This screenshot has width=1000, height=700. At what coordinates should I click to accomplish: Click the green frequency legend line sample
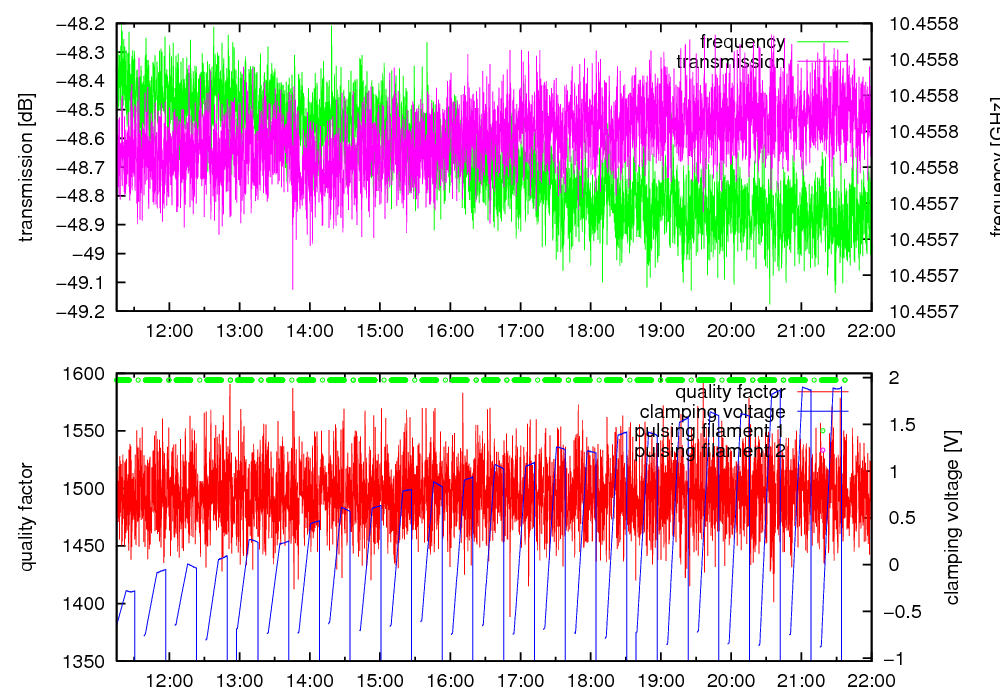[x=820, y=42]
